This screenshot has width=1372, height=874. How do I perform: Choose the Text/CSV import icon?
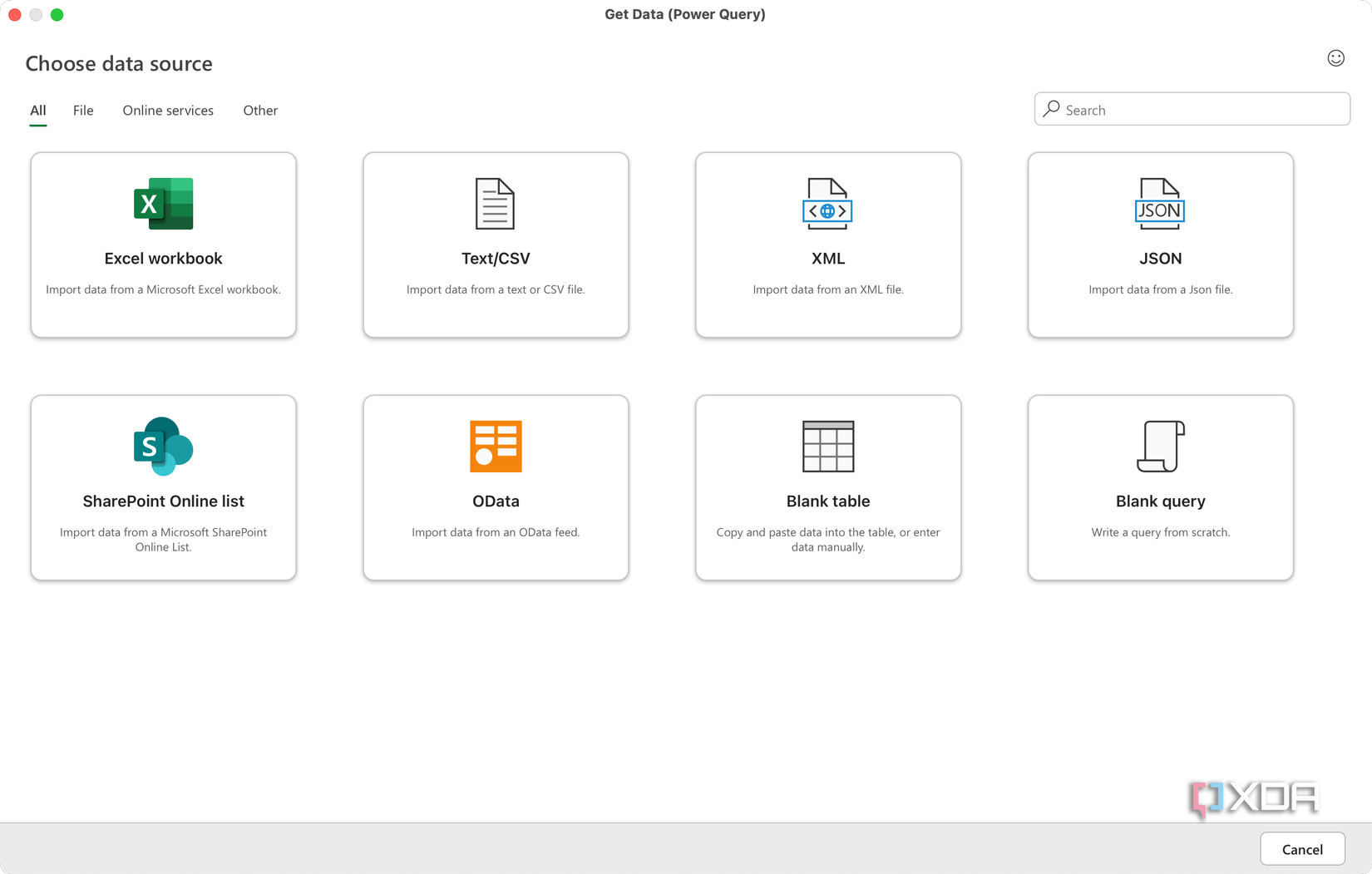496,203
